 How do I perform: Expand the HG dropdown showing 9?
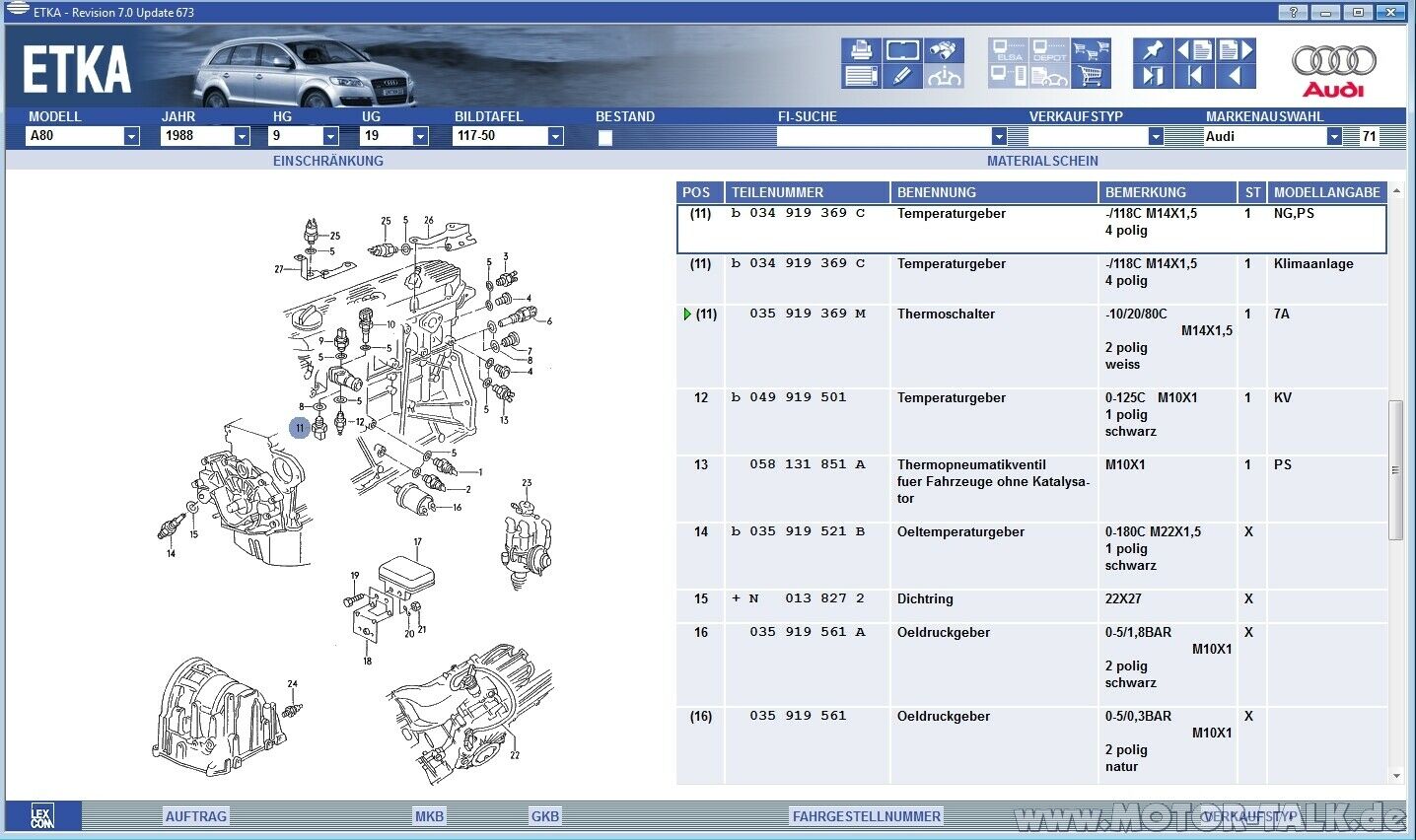pos(330,136)
